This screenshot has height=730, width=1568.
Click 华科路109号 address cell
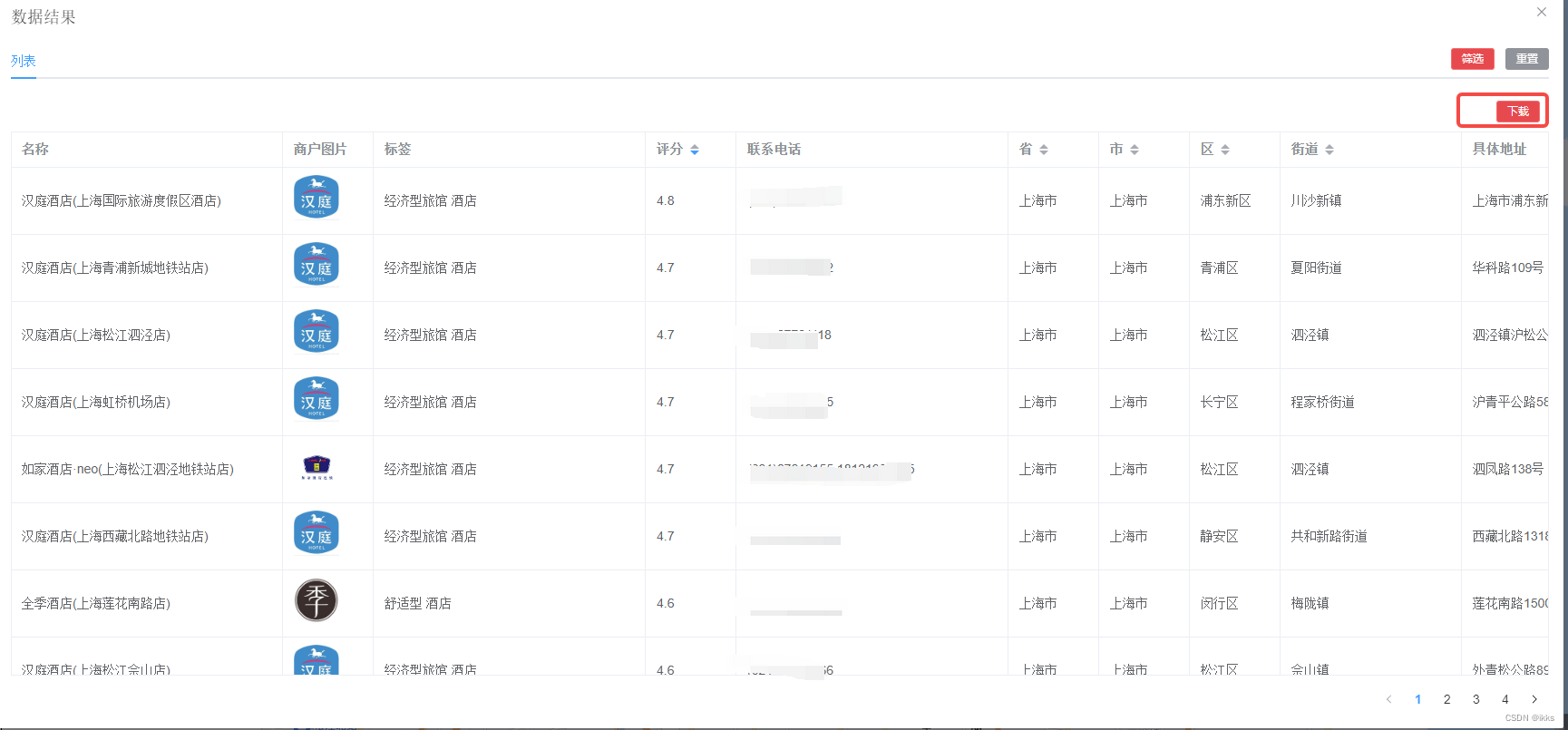(x=1507, y=268)
